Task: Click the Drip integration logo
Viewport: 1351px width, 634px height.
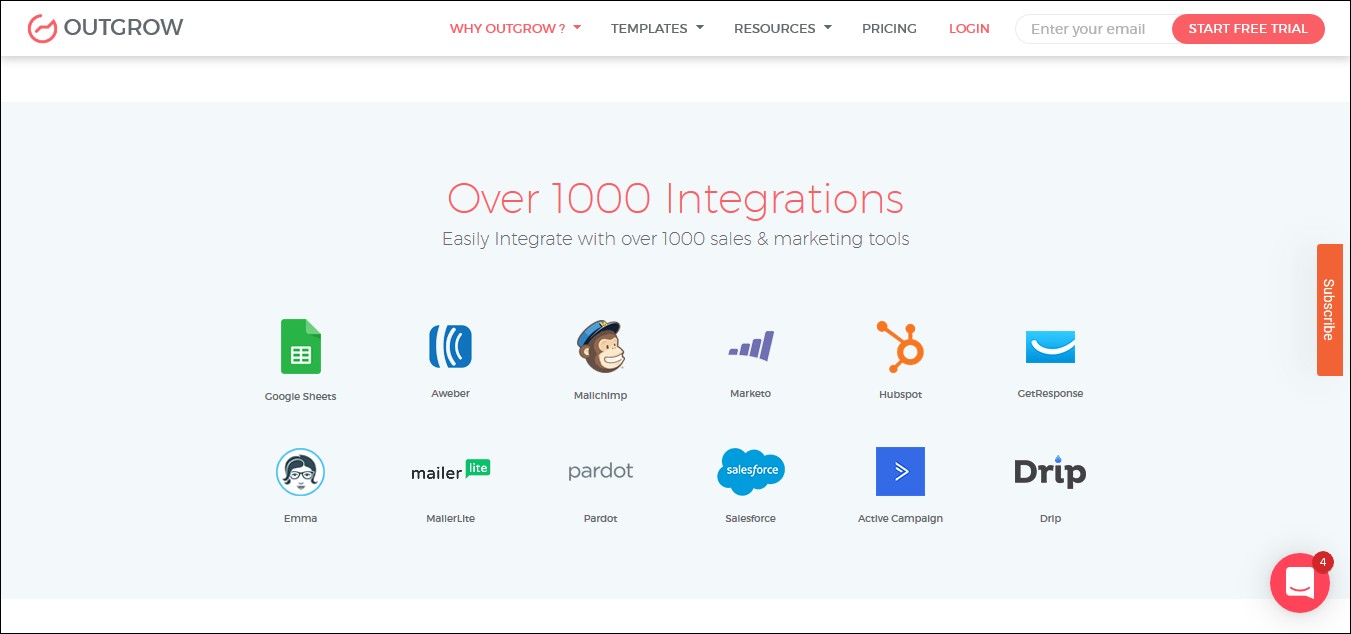Action: (x=1050, y=472)
